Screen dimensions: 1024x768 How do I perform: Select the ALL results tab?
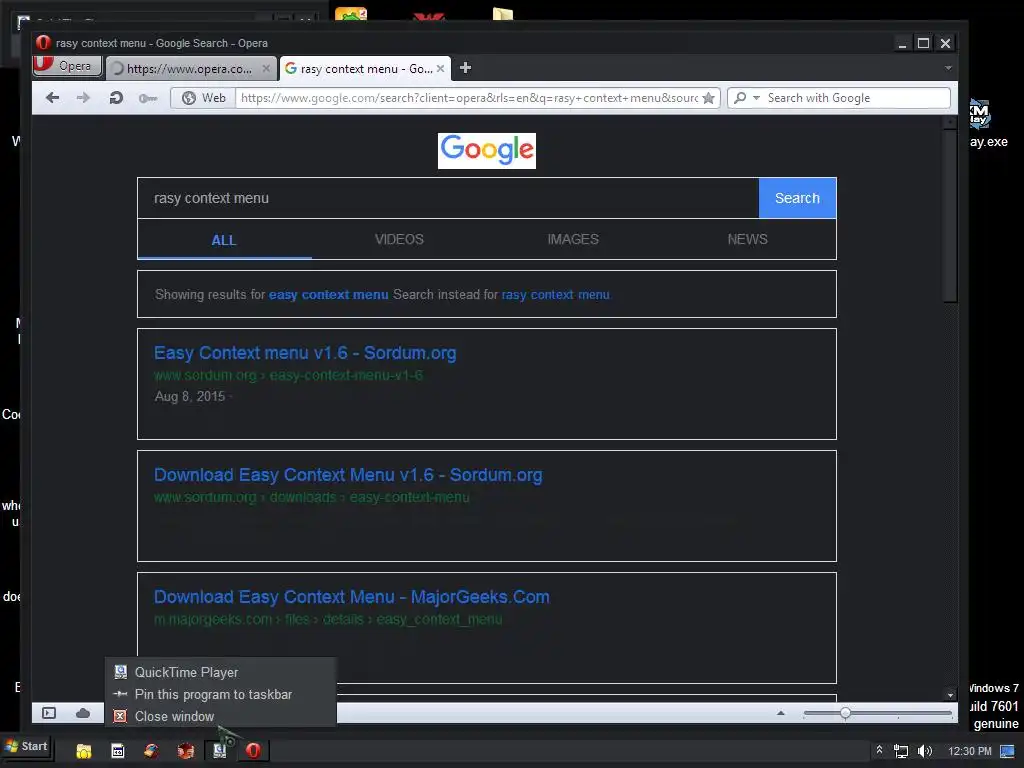click(x=223, y=240)
